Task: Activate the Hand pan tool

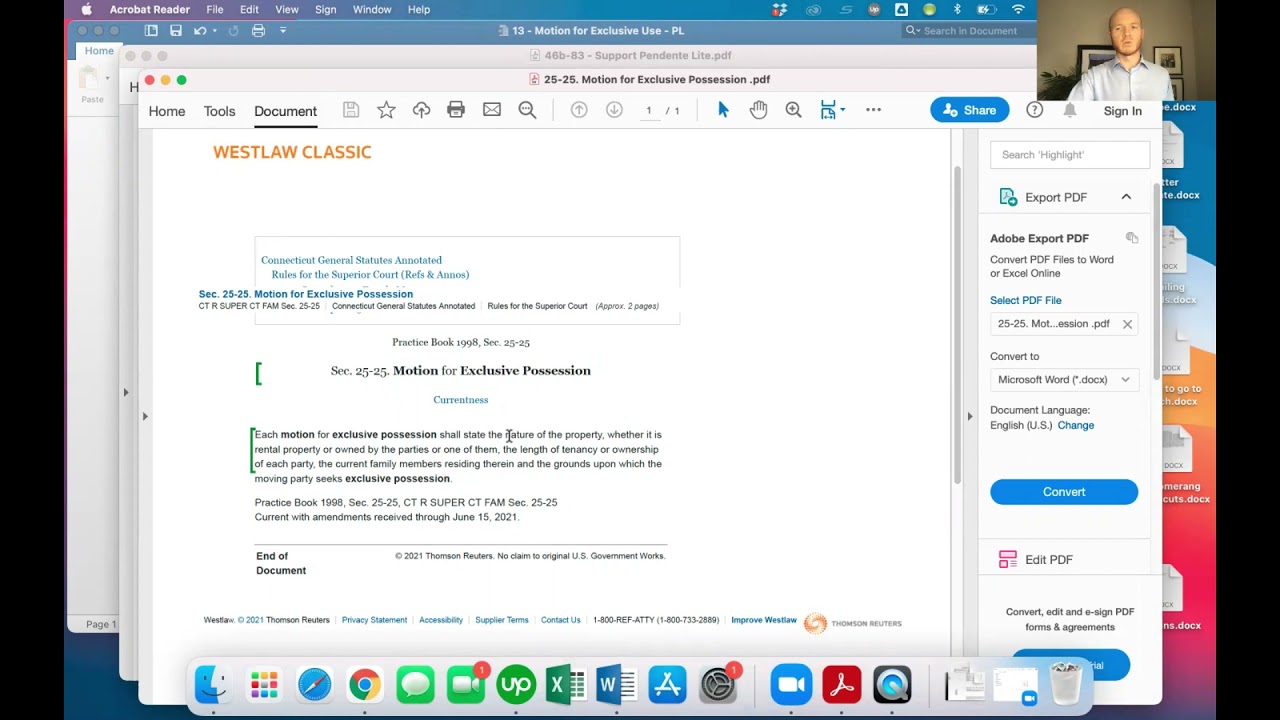Action: point(759,110)
